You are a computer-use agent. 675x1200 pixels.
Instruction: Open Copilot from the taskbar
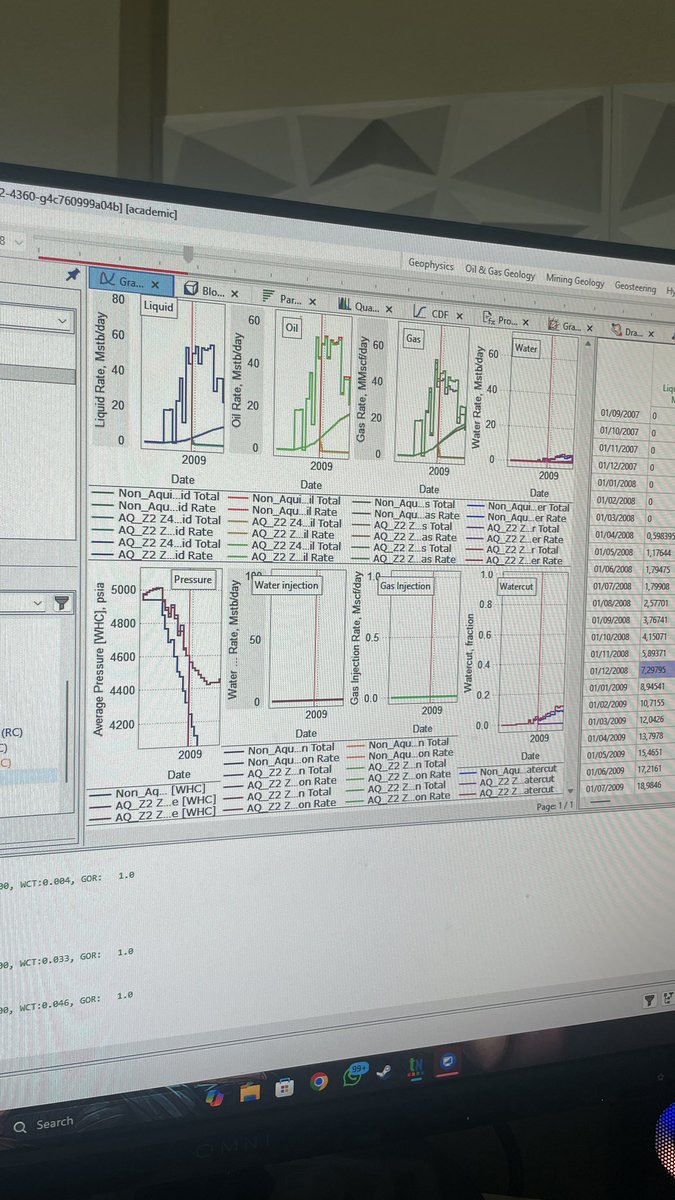pos(214,1099)
